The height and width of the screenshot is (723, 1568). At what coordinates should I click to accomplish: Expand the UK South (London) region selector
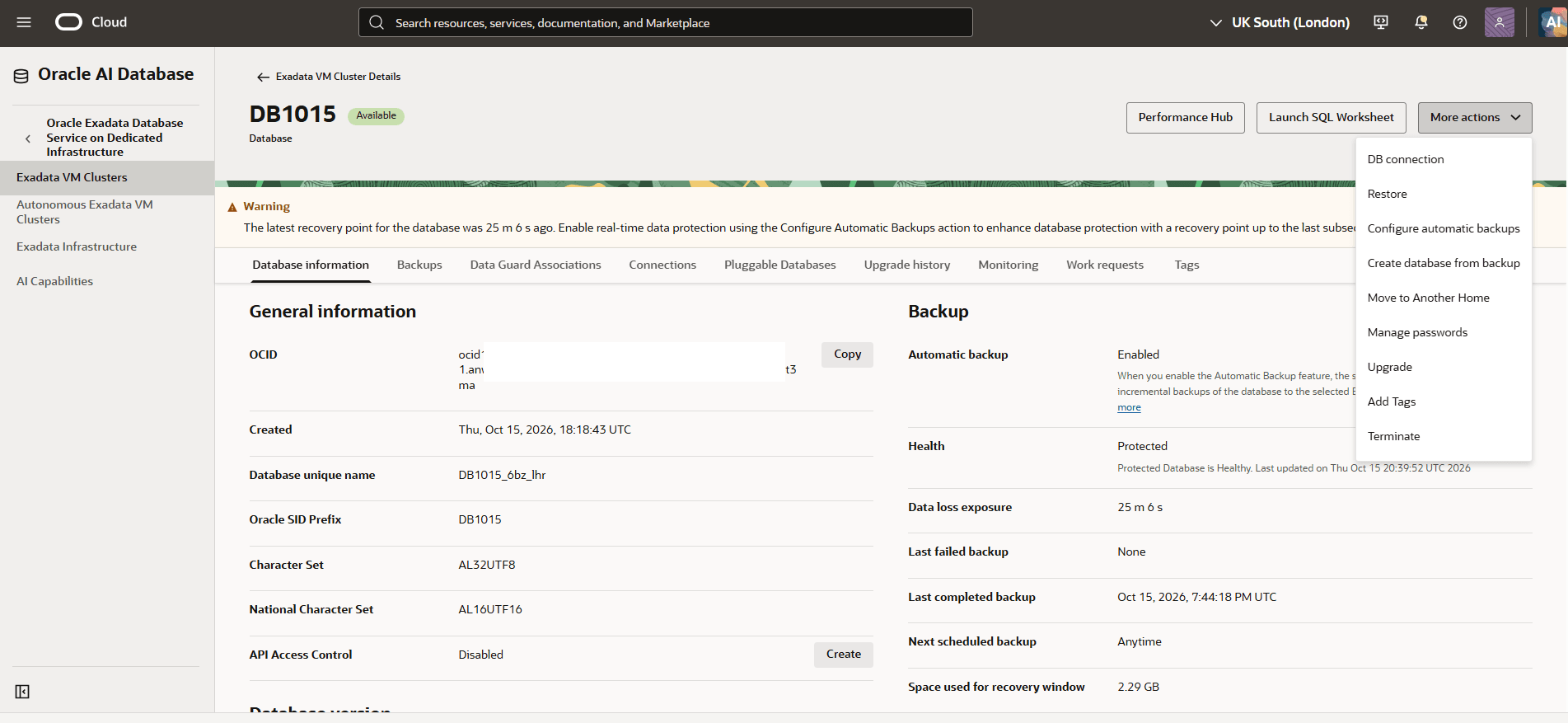(1280, 22)
